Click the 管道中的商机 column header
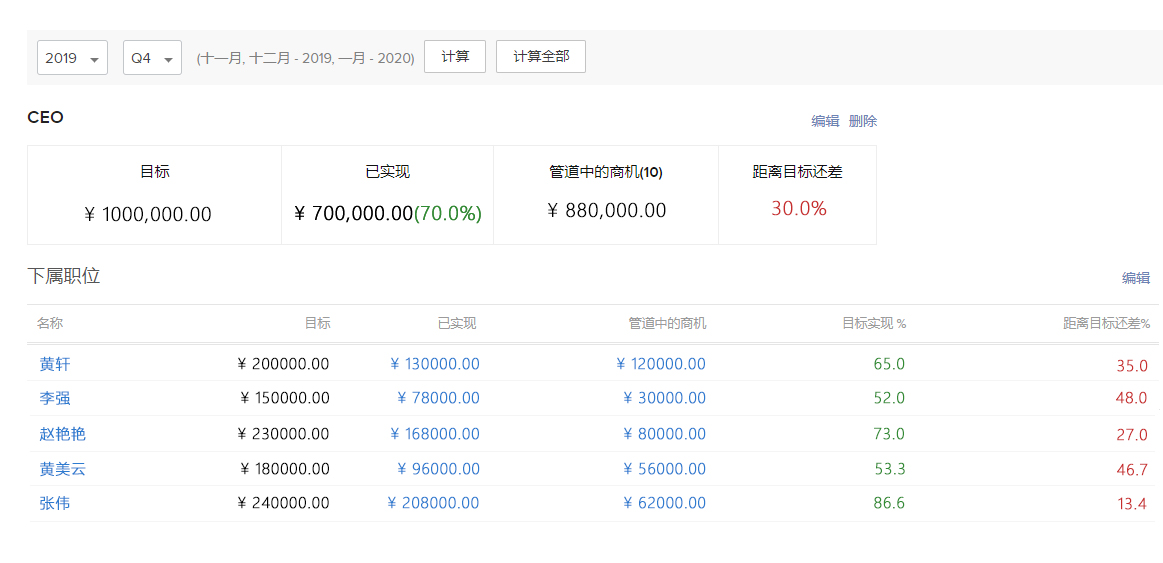Image resolution: width=1163 pixels, height=563 pixels. pos(666,323)
